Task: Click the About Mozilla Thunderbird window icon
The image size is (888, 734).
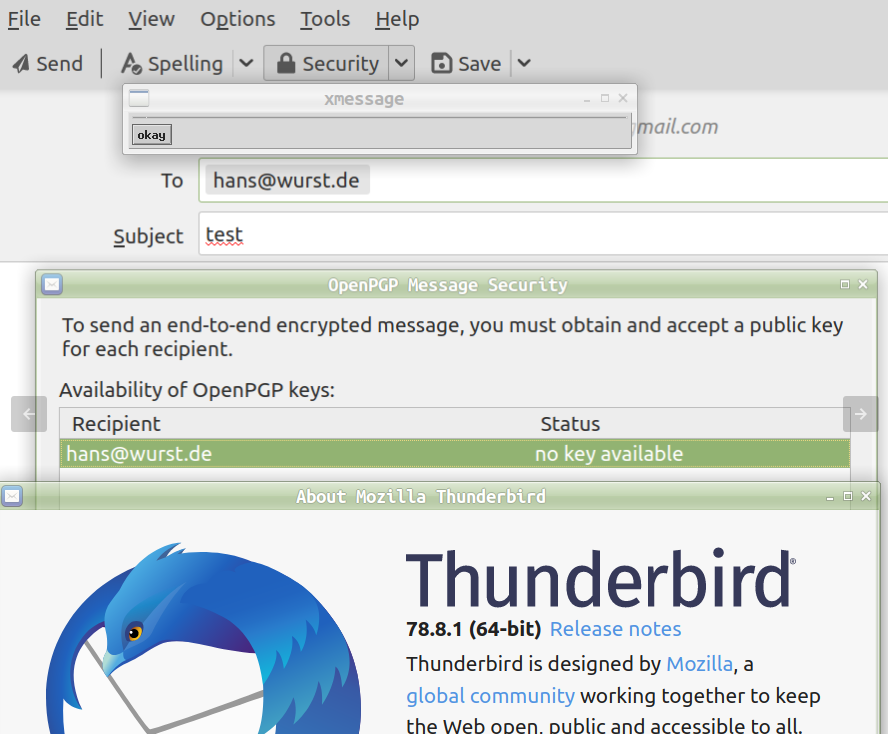Action: [x=12, y=496]
